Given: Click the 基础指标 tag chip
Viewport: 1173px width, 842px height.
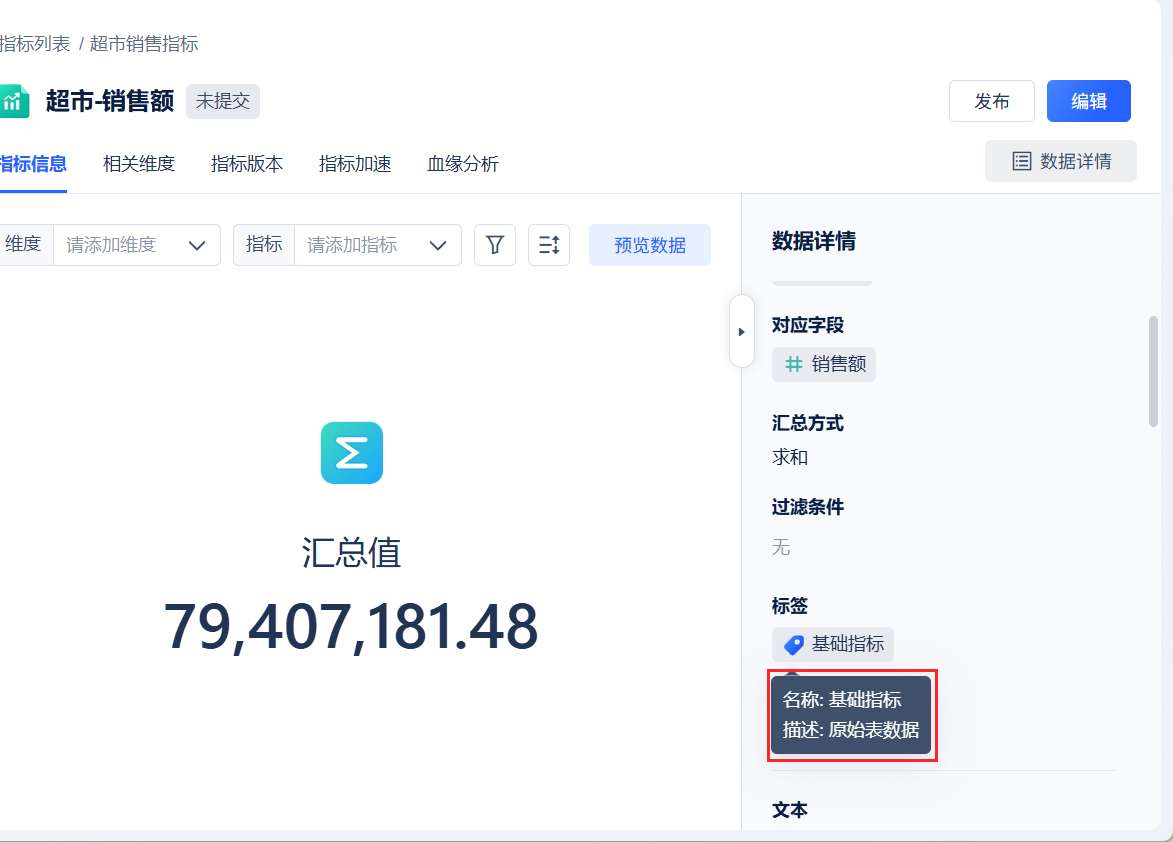Looking at the screenshot, I should coord(833,644).
